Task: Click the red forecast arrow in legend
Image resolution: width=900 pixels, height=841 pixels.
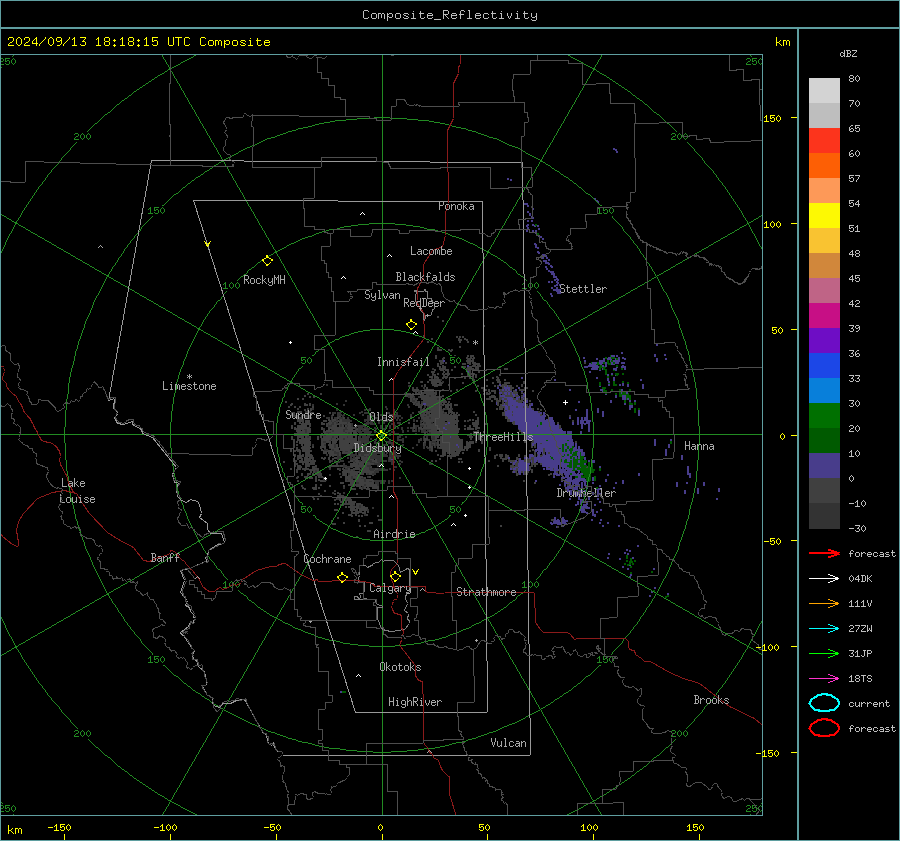Action: point(824,553)
